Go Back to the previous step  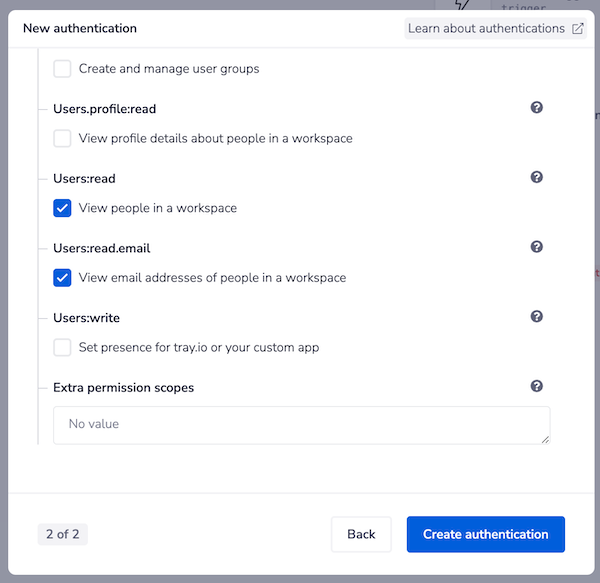tap(361, 534)
